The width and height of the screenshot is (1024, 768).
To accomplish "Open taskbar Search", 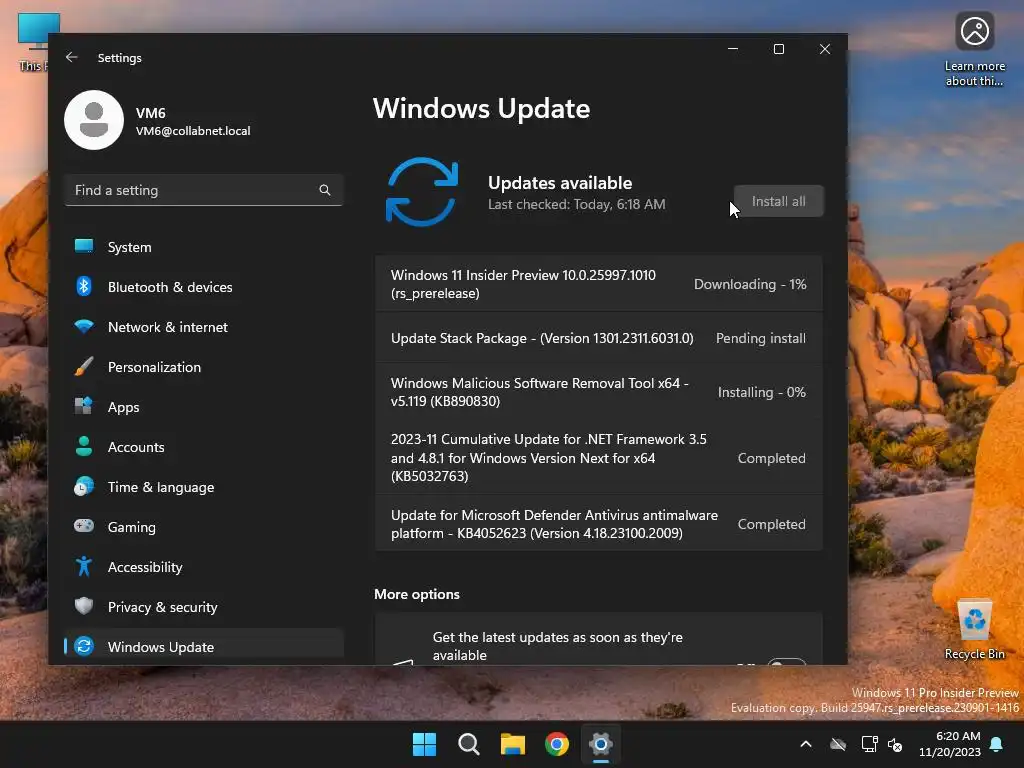I will pyautogui.click(x=468, y=744).
